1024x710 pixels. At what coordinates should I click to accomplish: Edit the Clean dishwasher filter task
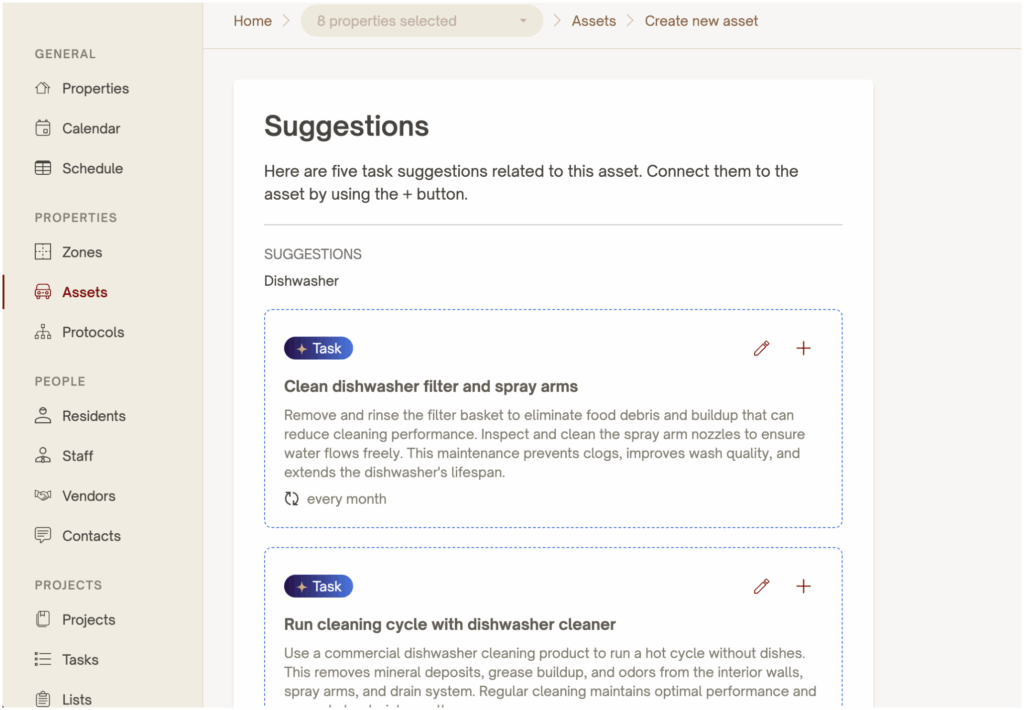tap(762, 348)
